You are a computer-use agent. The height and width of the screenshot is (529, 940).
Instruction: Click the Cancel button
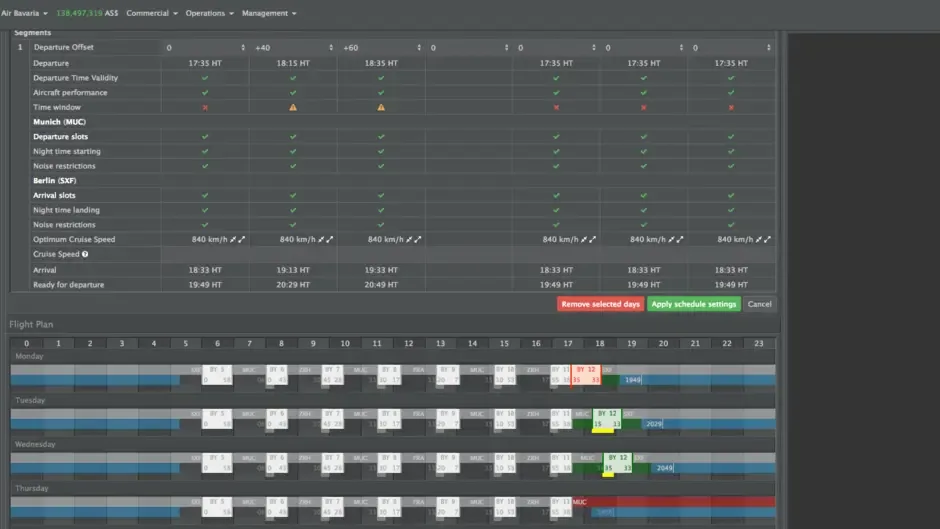(759, 304)
